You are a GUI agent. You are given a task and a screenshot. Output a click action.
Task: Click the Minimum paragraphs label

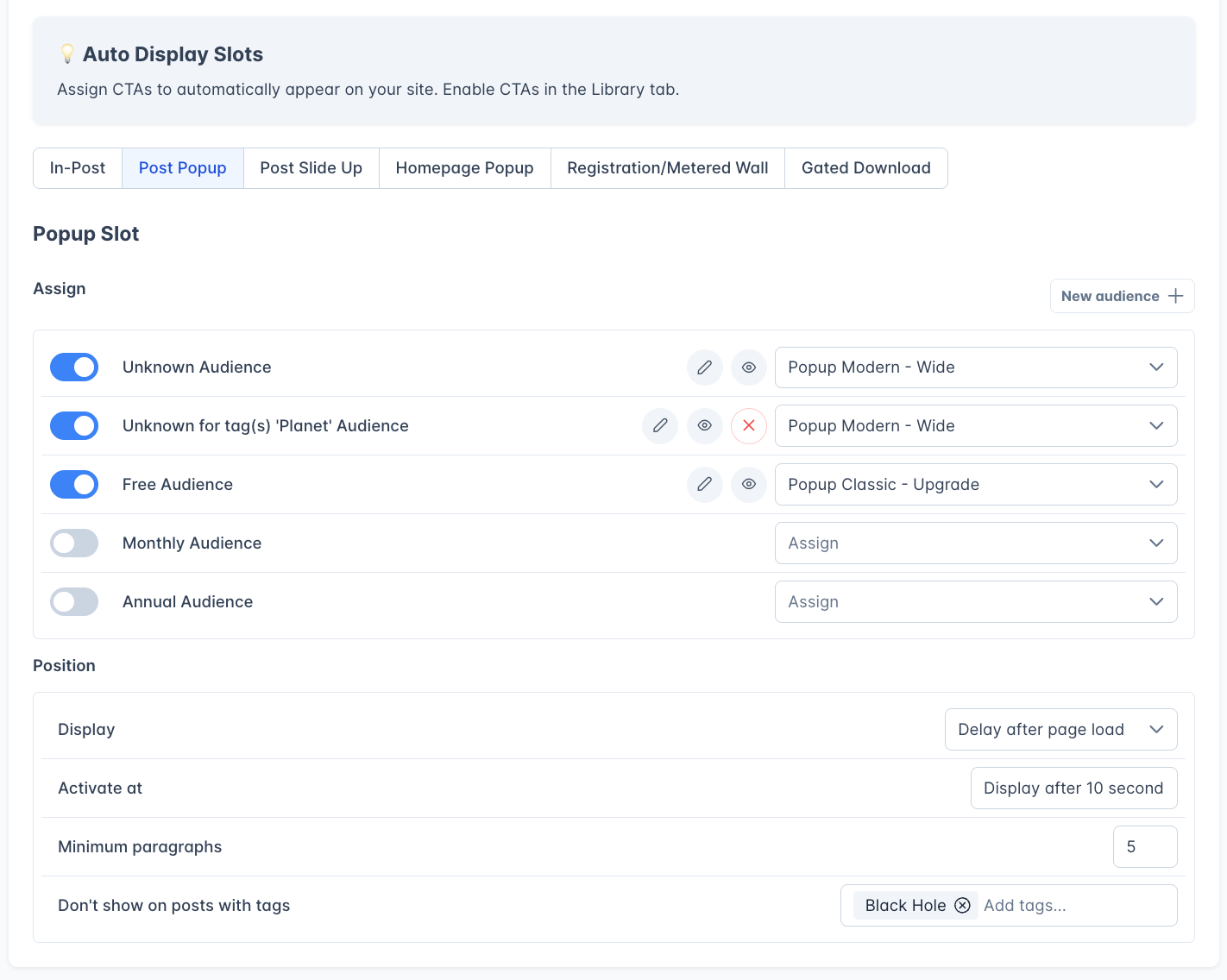(140, 847)
